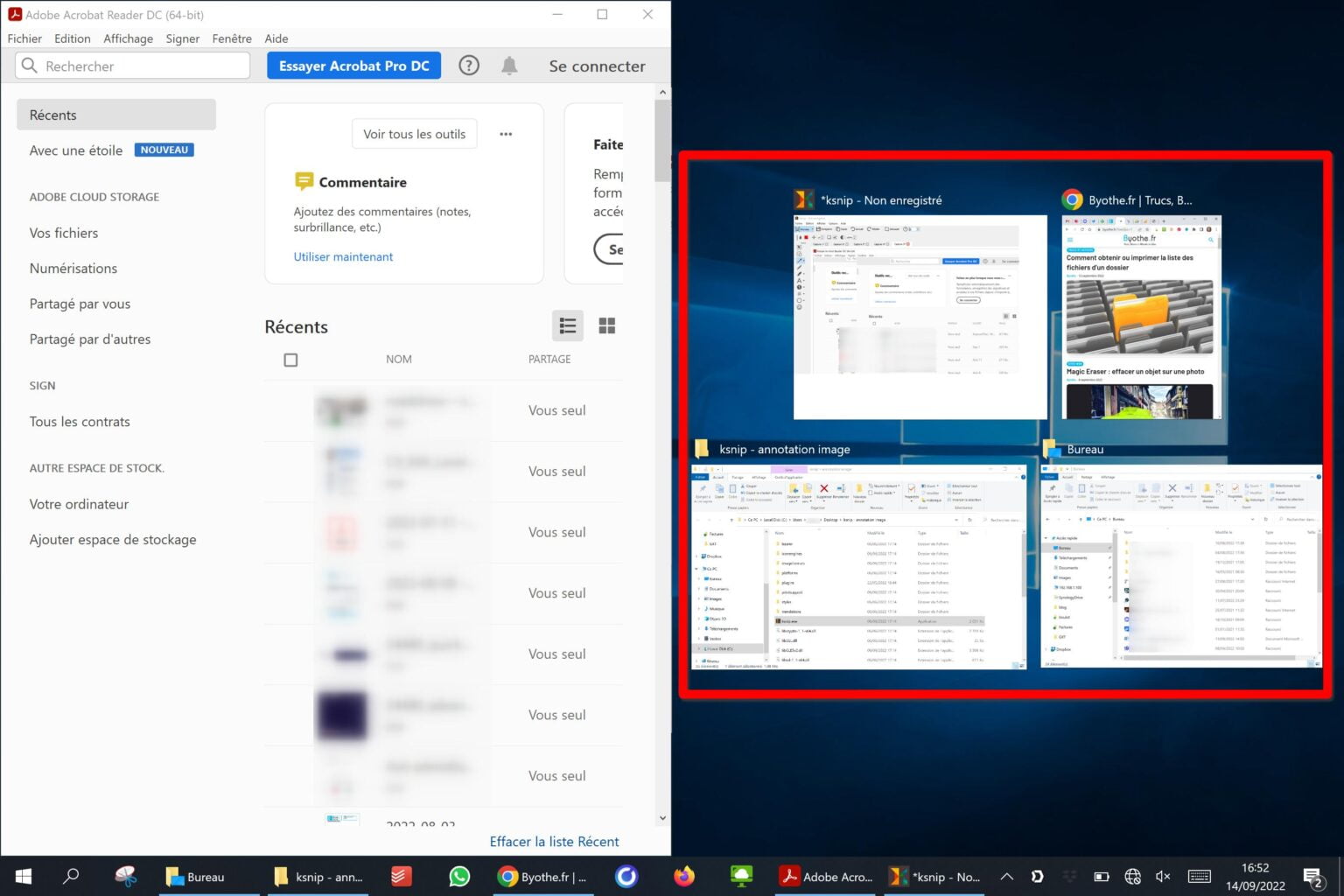Check the select-all checkbox above the Récents list
This screenshot has width=1344, height=896.
pyautogui.click(x=290, y=359)
